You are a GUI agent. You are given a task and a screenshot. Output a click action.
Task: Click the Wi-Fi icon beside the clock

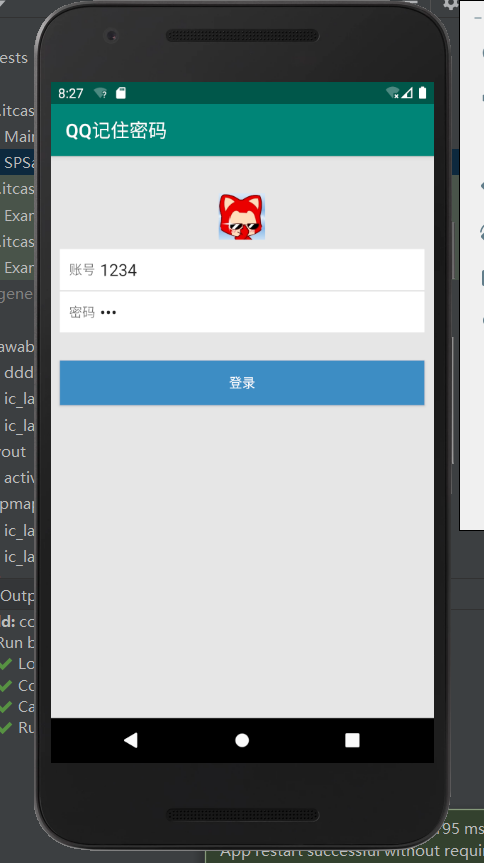tap(100, 92)
